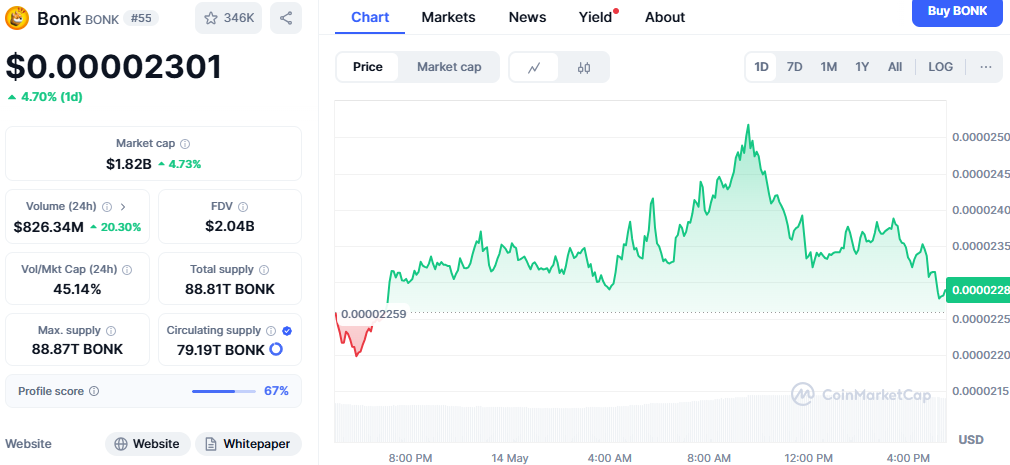Click the Profile score progress bar

click(224, 391)
